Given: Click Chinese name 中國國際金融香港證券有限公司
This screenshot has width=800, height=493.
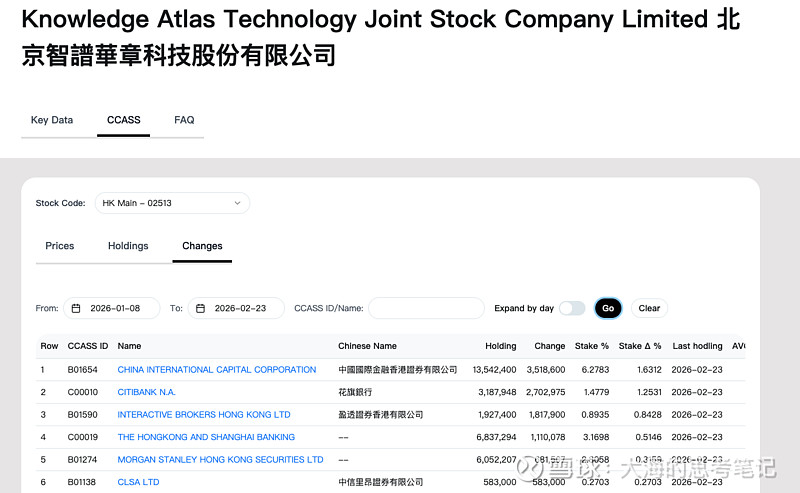Looking at the screenshot, I should coord(397,369).
